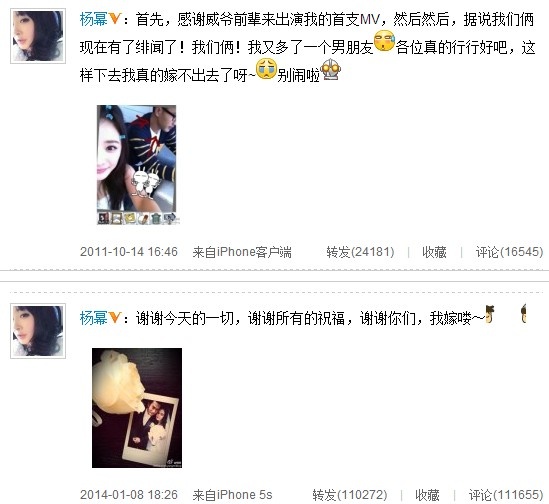549x504 pixels.
Task: Click the orange V verified badge in first post
Action: point(114,19)
